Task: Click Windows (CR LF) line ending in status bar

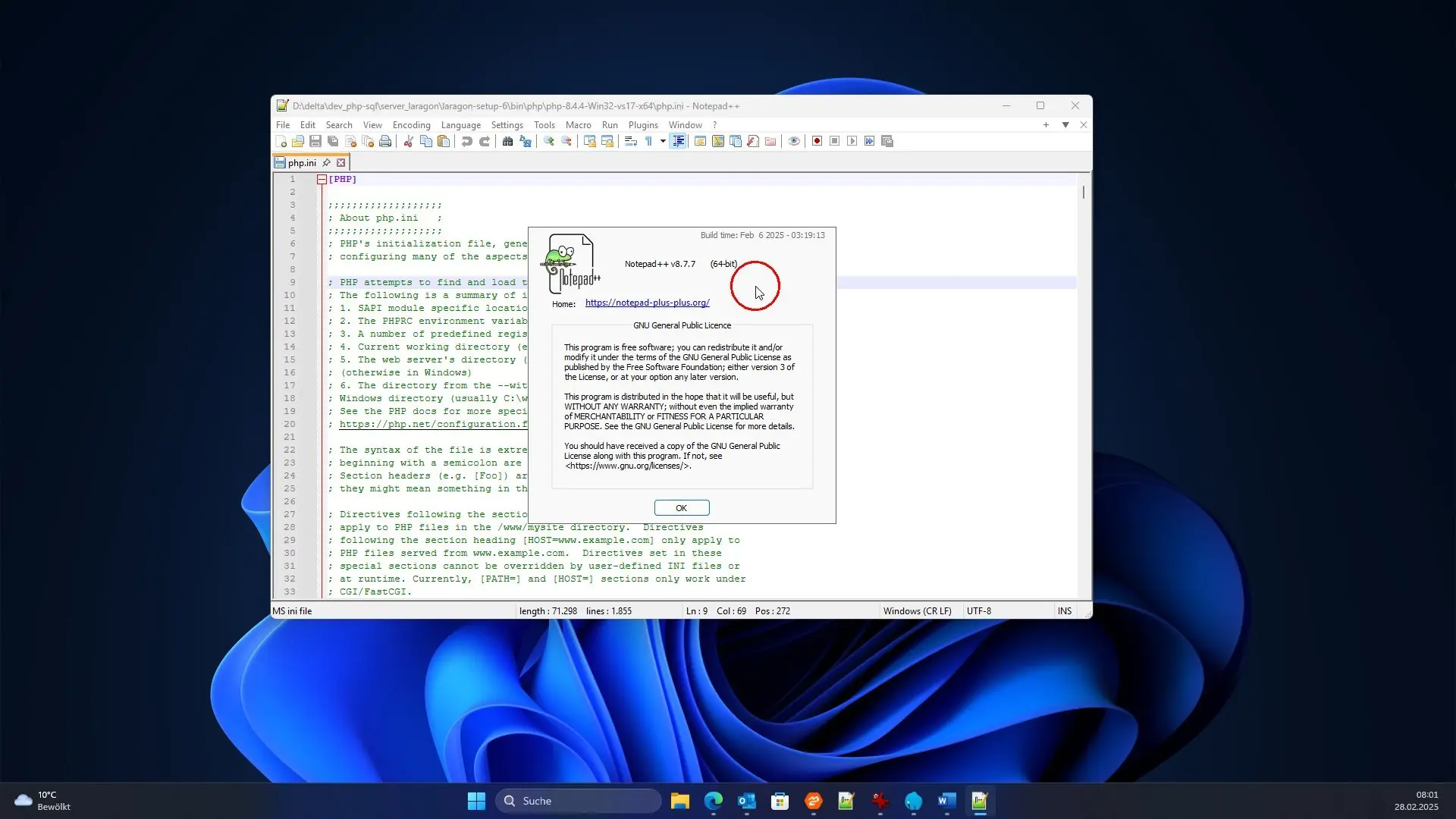Action: click(917, 611)
